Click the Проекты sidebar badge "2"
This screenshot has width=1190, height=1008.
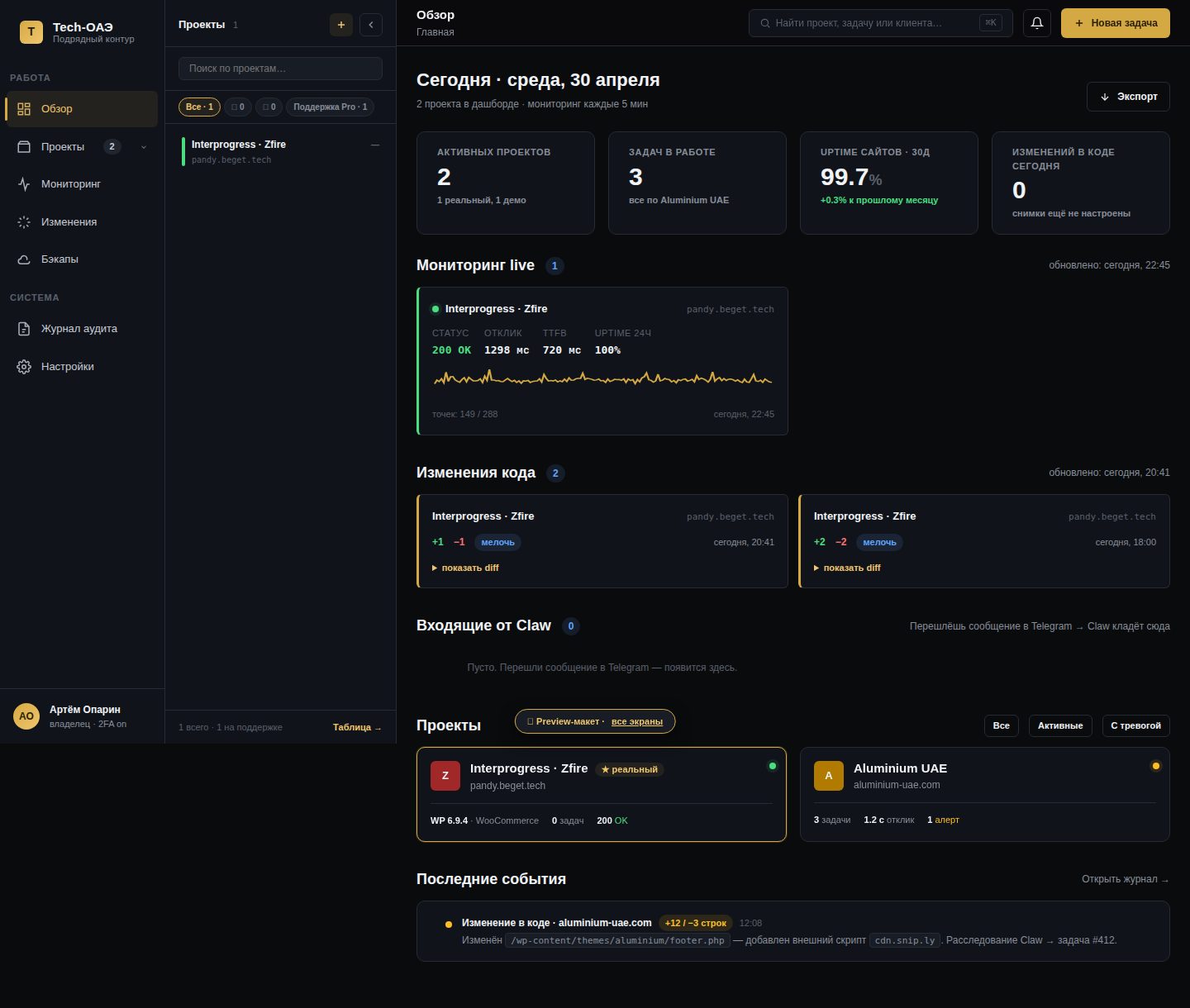click(112, 147)
